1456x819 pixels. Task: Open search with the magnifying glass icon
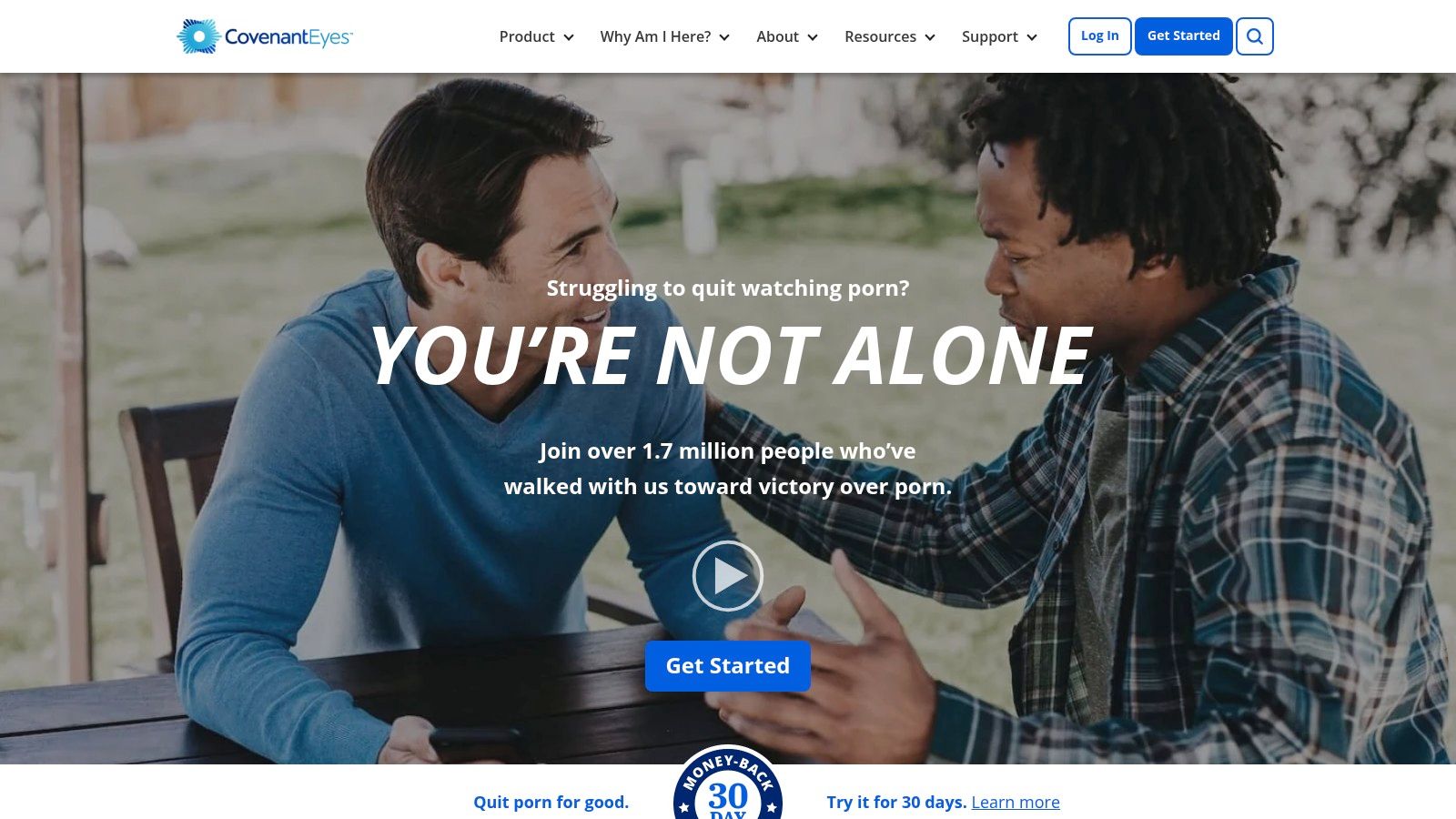pos(1255,36)
